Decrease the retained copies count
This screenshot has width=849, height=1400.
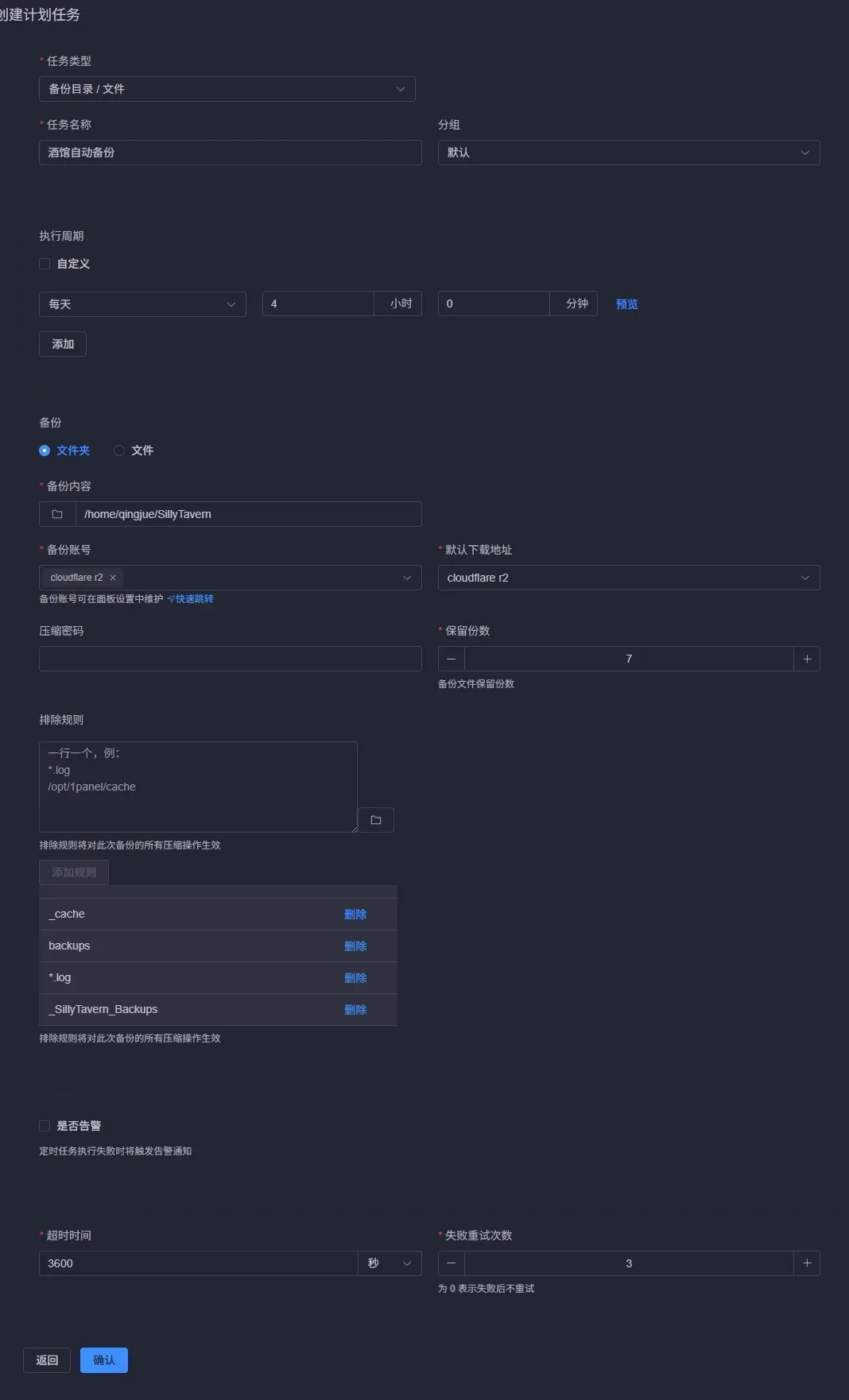pyautogui.click(x=452, y=659)
